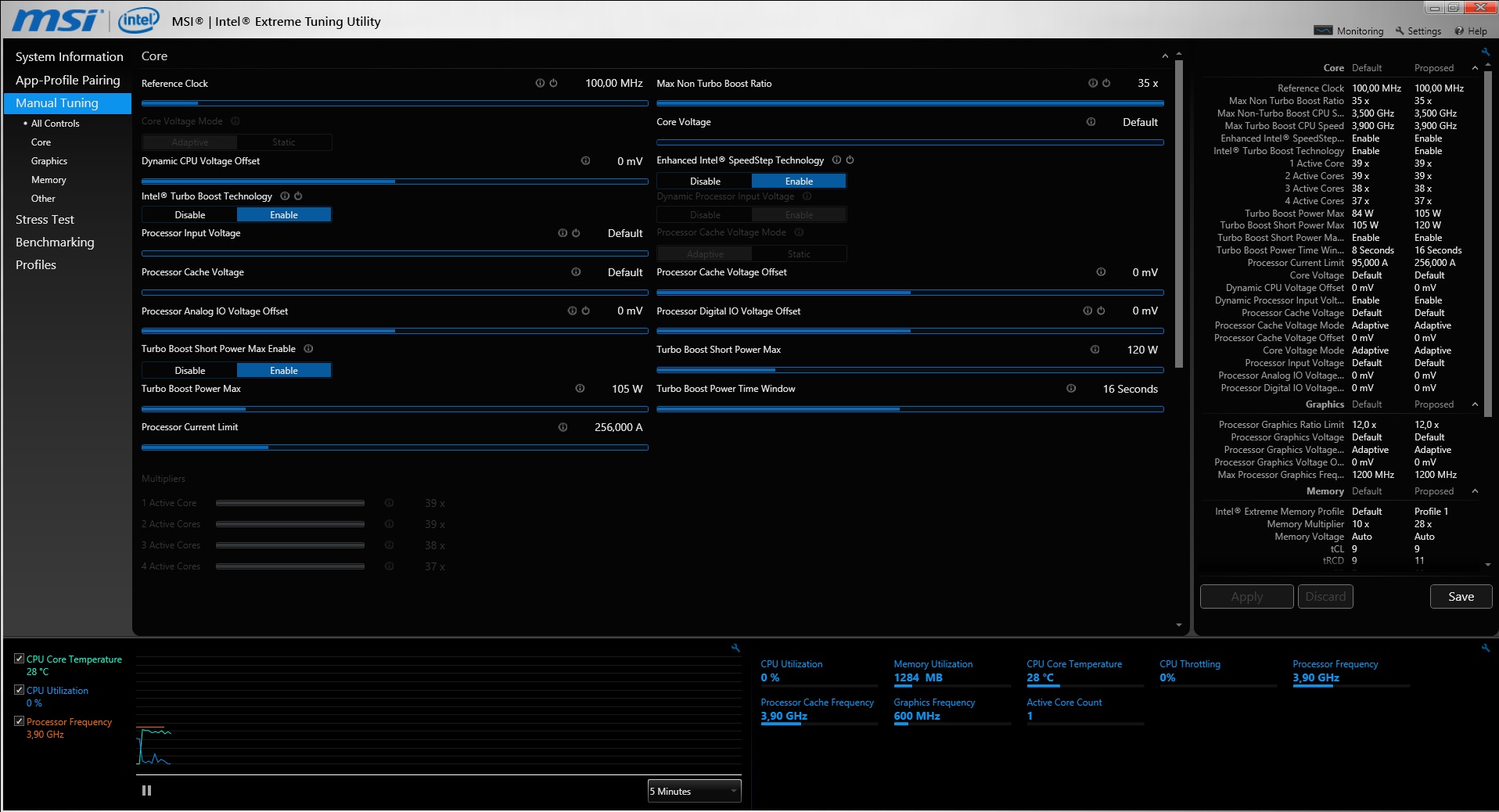Enable Turbo Boost Short Power Max
Screen dimensions: 1499x812
[284, 371]
